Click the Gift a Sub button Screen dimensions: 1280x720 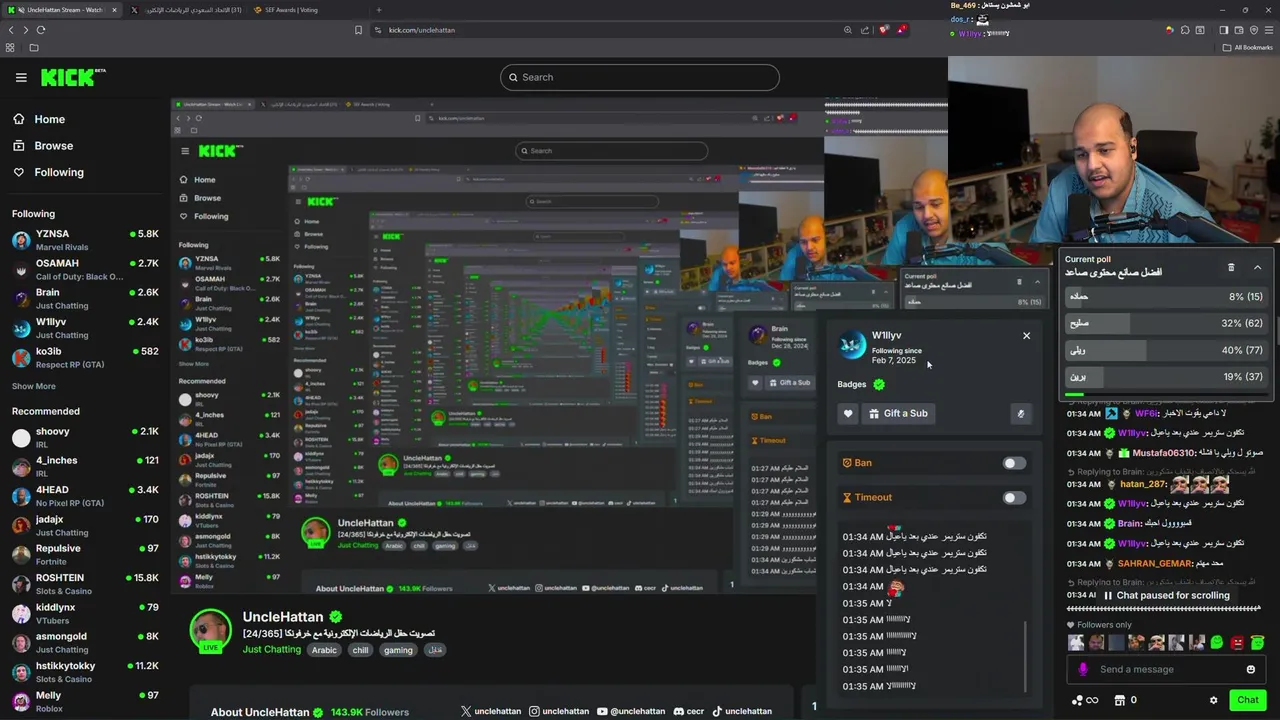tap(898, 414)
